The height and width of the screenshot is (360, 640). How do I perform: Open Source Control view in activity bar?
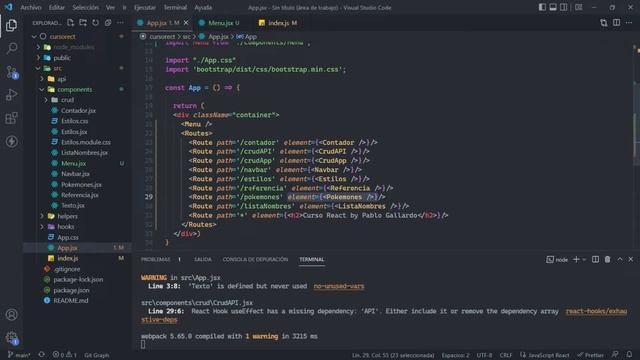[11, 72]
